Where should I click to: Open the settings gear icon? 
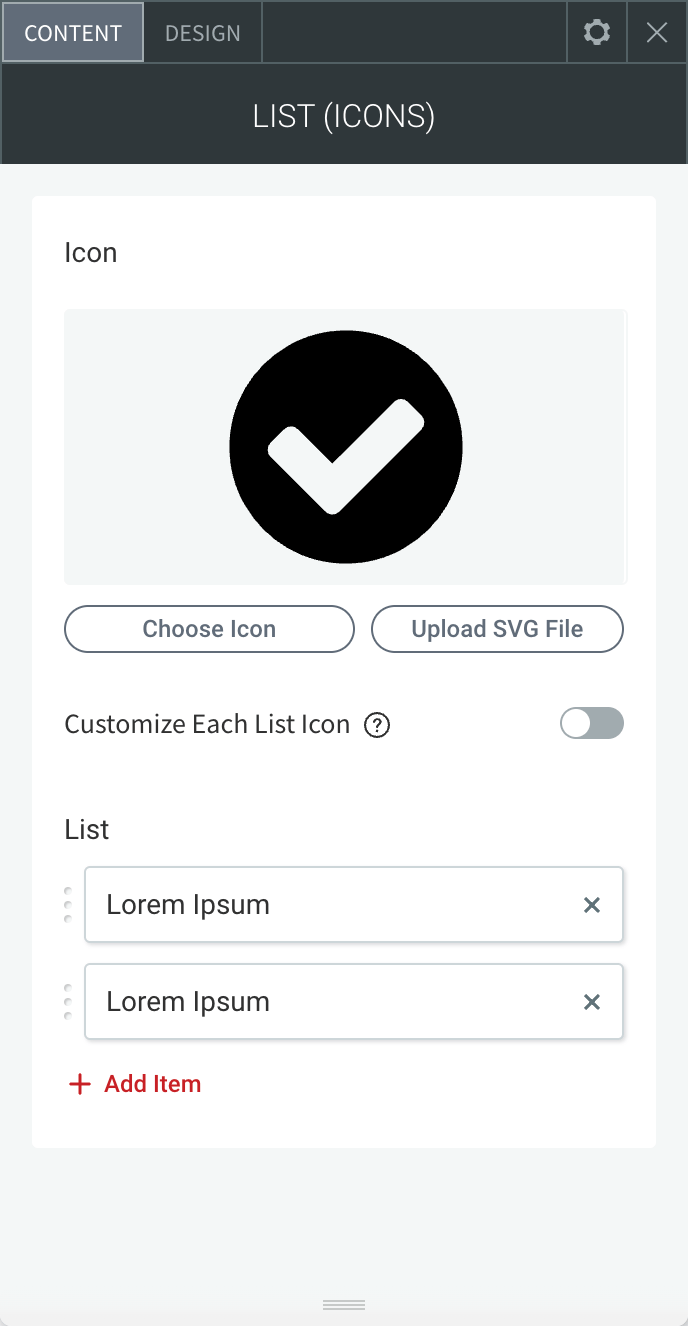[597, 32]
